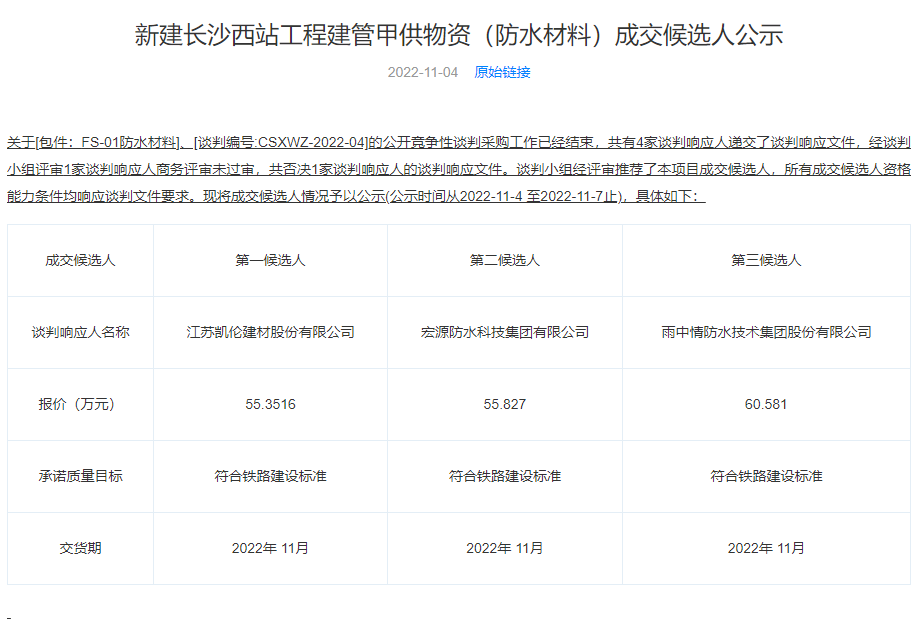Click the first line of the underlined announcement paragraph

(x=459, y=142)
